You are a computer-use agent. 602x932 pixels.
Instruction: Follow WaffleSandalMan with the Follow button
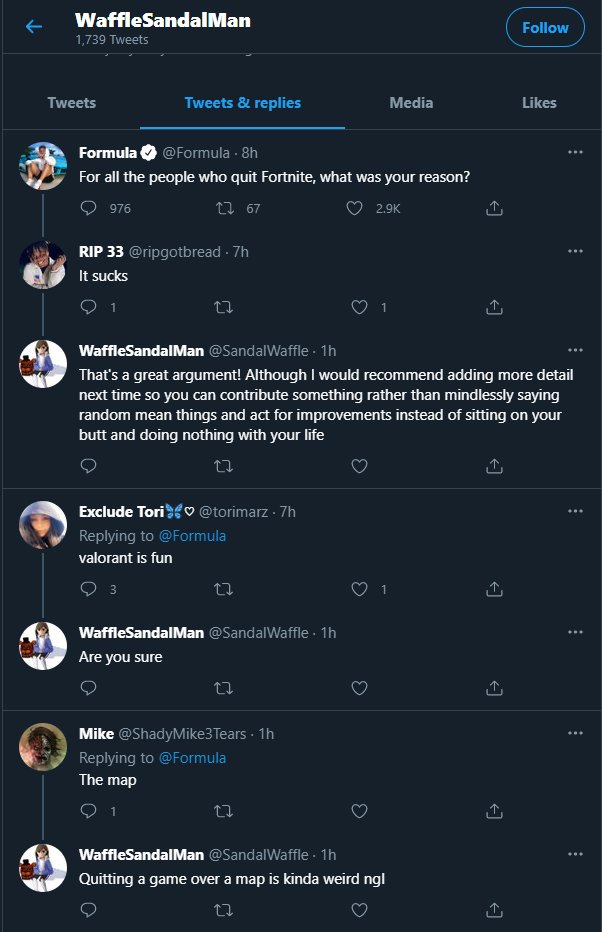[x=545, y=28]
